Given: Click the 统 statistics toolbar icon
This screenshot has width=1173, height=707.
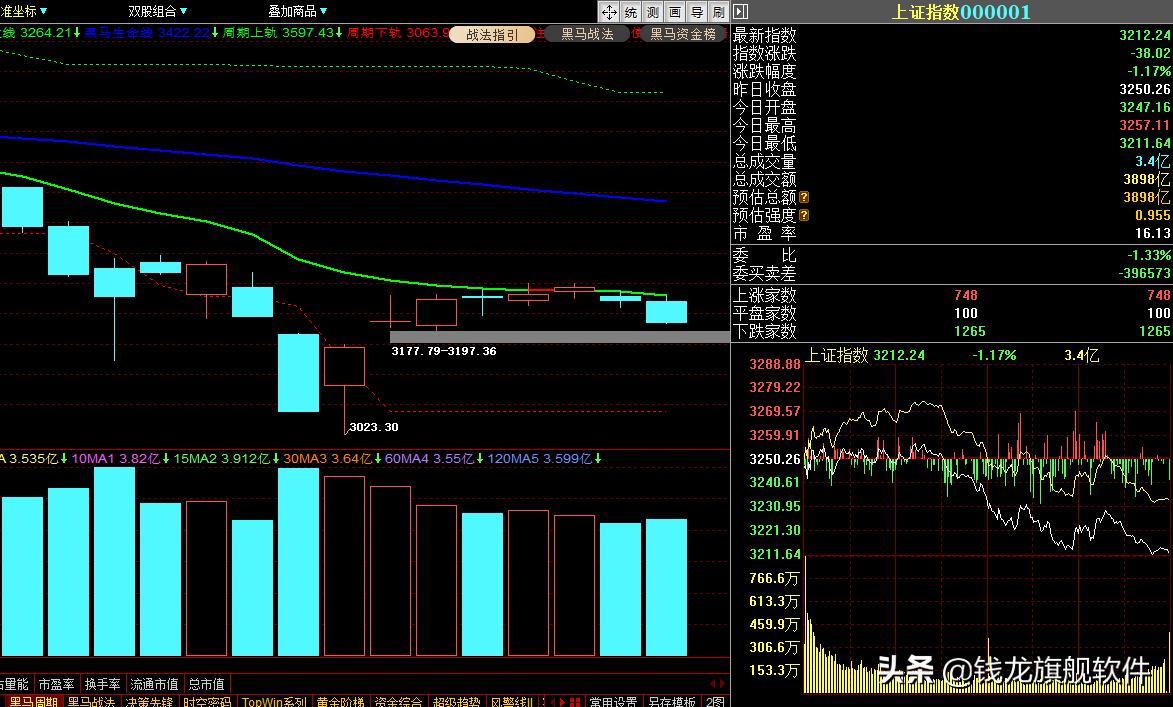Looking at the screenshot, I should (x=631, y=12).
